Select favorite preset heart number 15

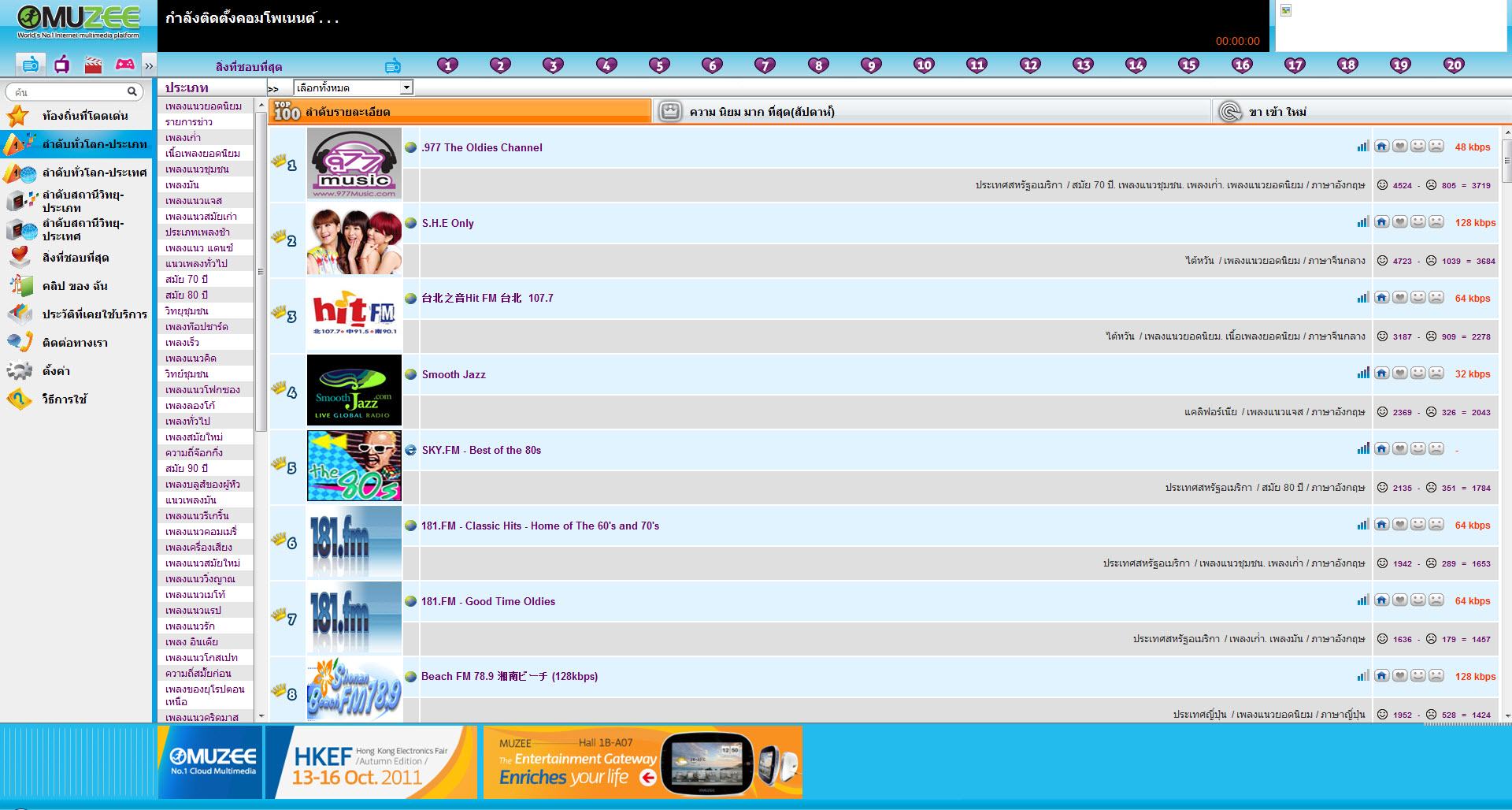pyautogui.click(x=1188, y=65)
